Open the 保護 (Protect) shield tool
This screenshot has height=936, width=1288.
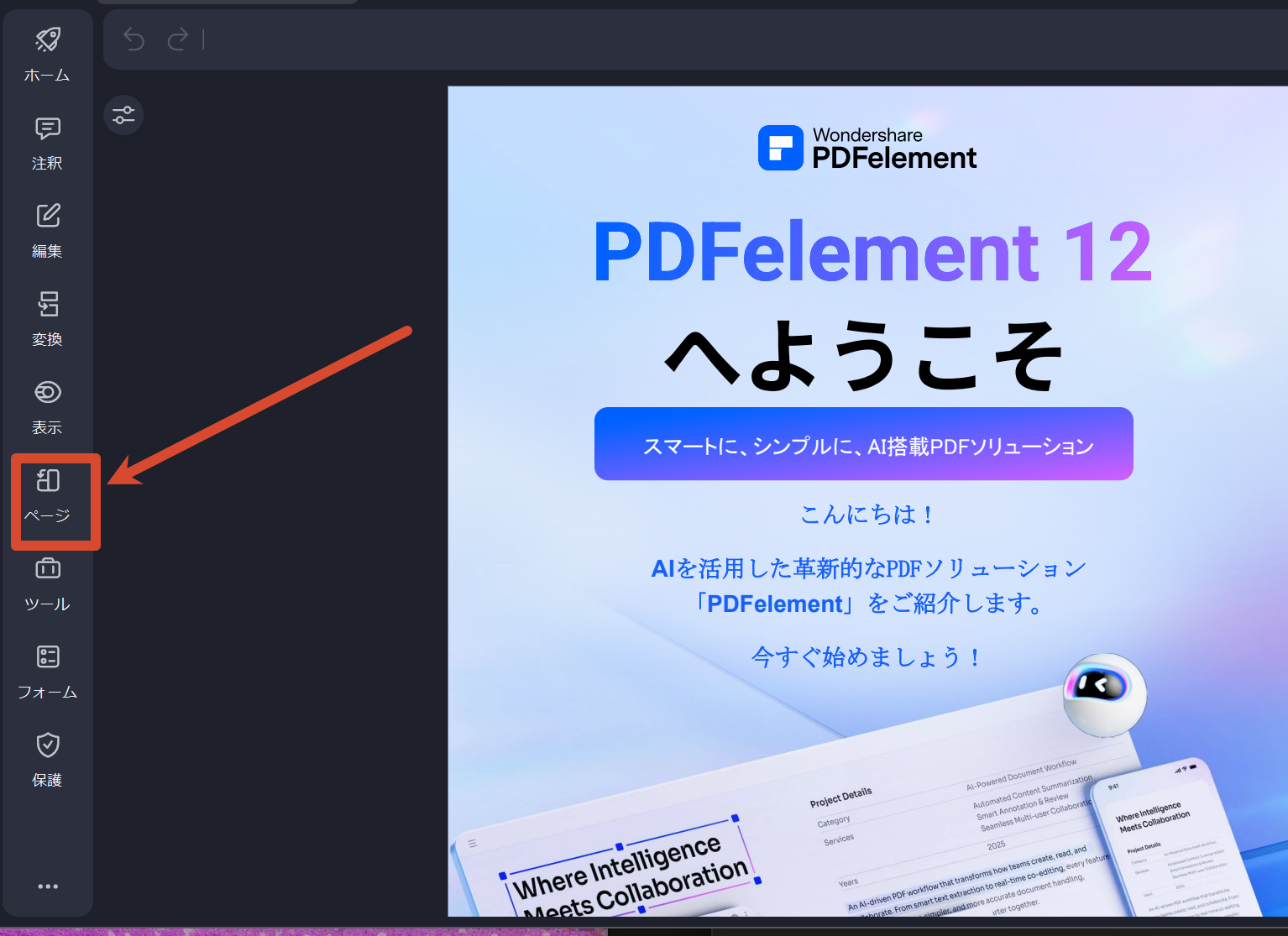pos(48,761)
